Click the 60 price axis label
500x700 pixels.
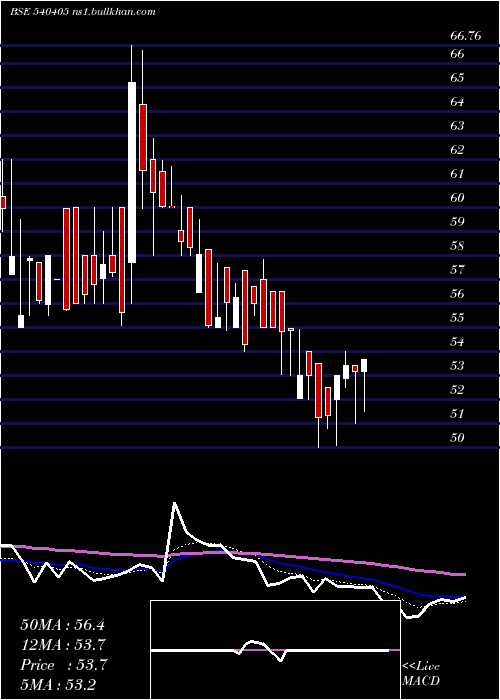click(458, 198)
